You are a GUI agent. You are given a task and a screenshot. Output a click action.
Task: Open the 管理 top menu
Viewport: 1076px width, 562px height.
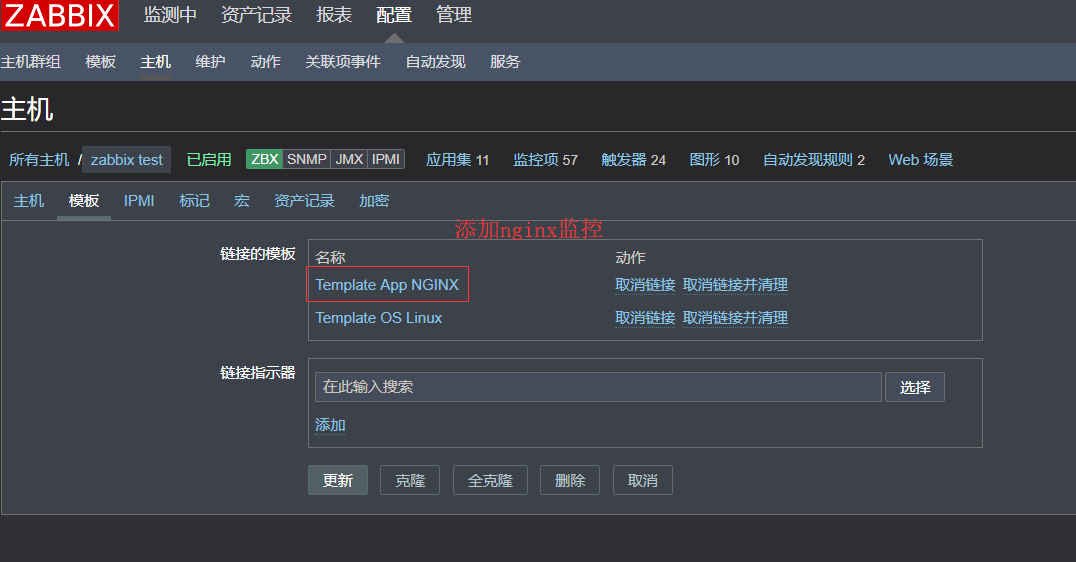(x=454, y=15)
